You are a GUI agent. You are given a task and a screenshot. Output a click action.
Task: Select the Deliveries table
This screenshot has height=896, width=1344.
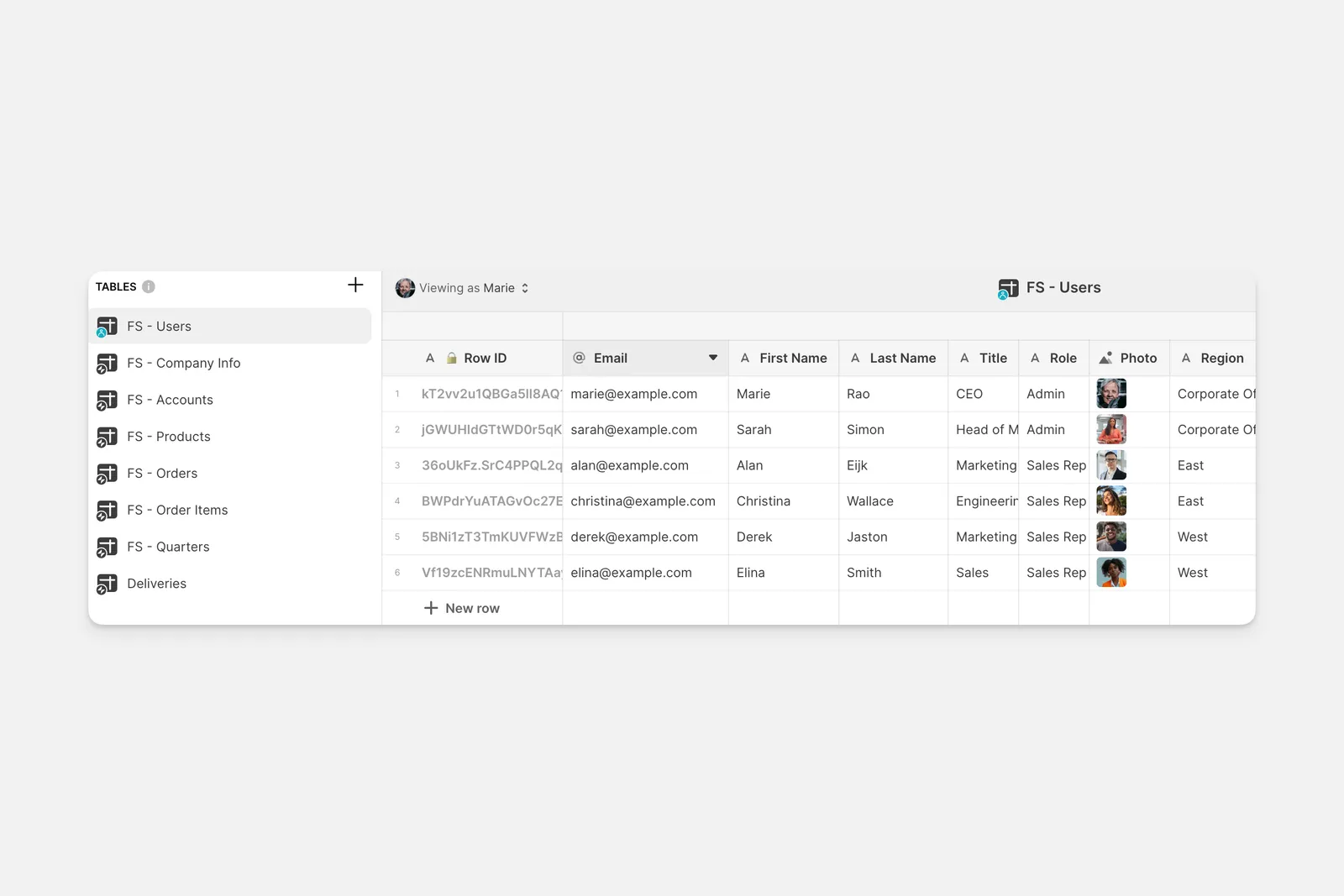(230, 584)
